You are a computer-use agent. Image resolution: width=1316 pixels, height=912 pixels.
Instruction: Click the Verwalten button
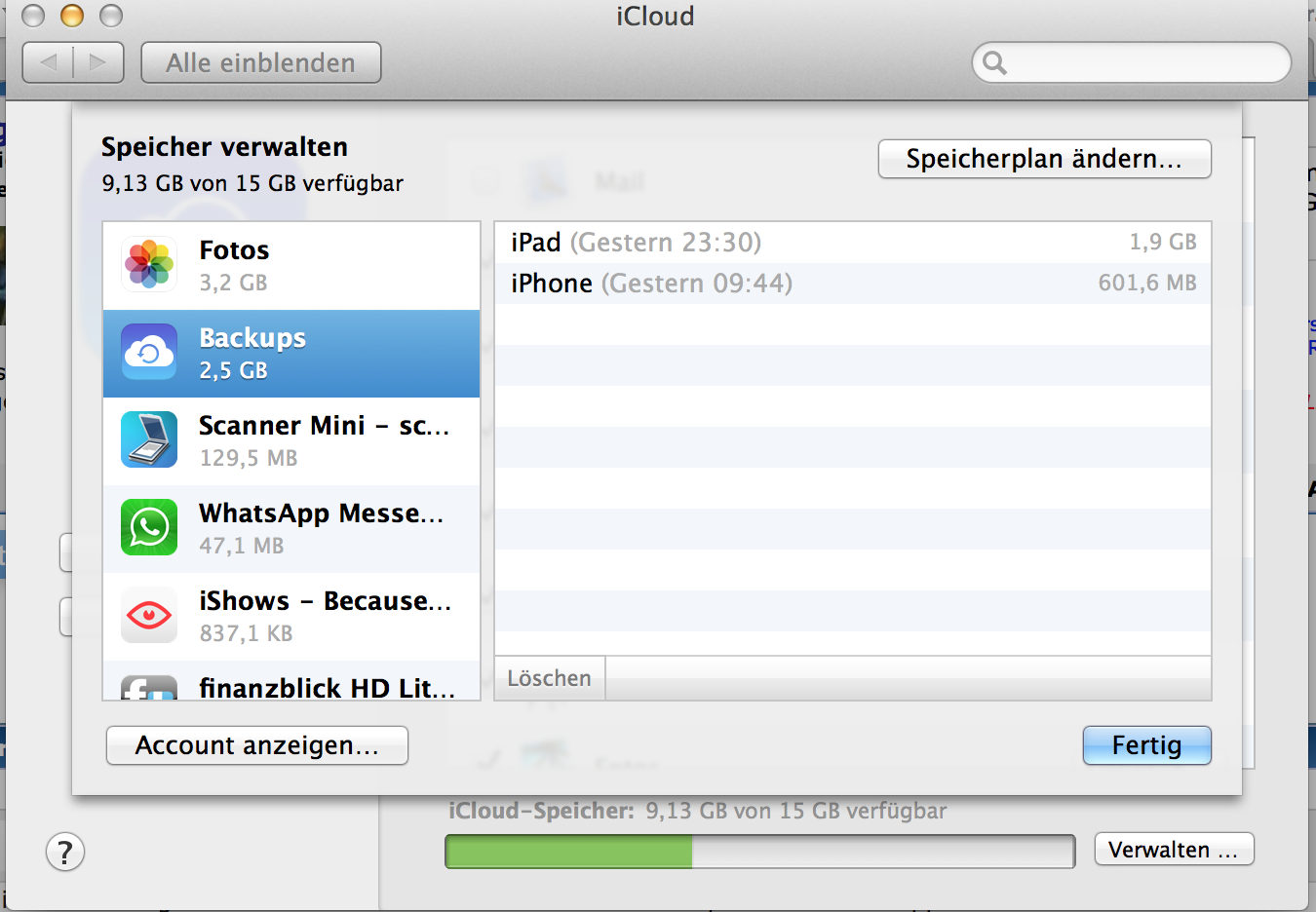1175,850
